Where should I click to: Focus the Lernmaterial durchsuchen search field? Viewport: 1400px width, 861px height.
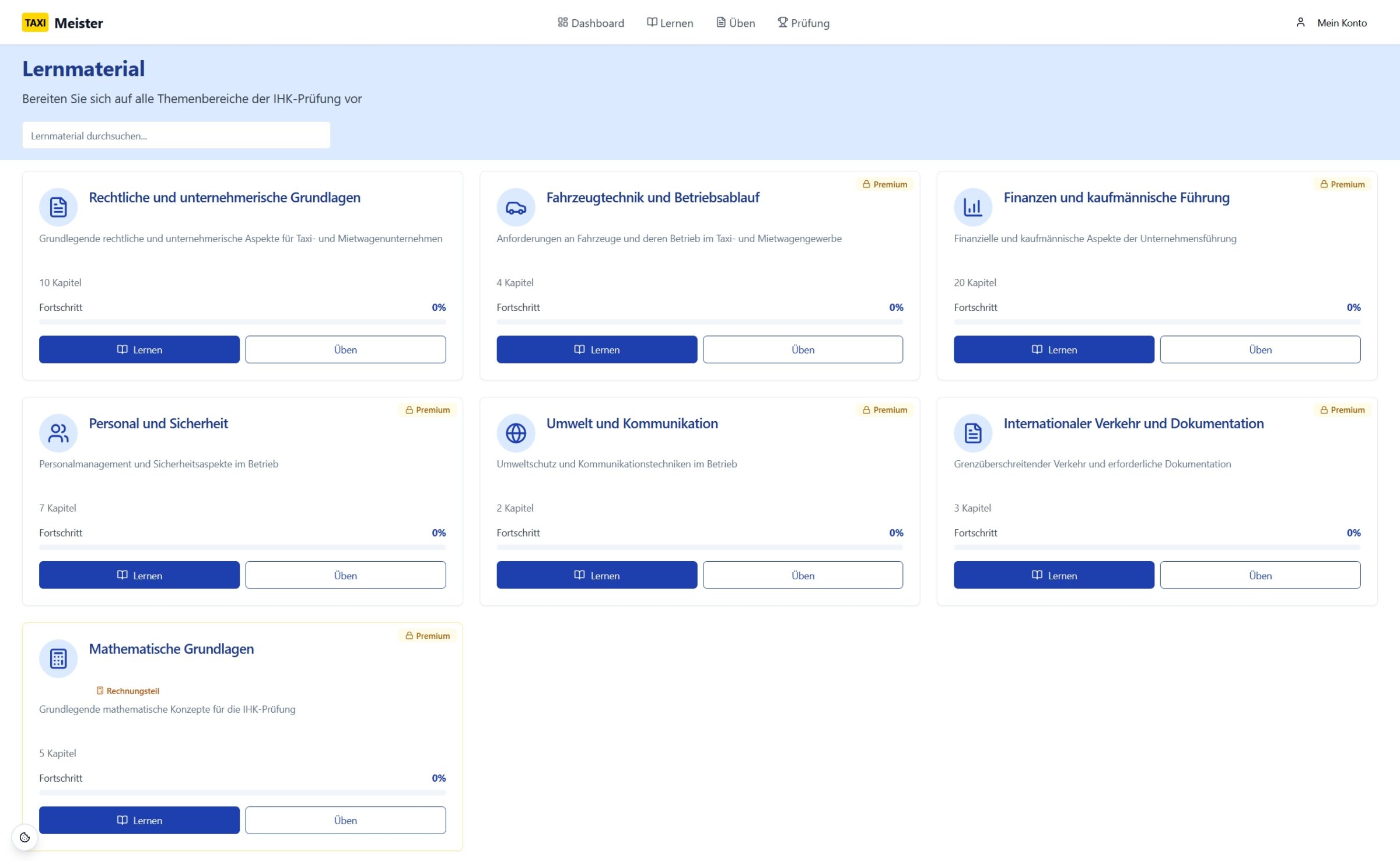pos(176,135)
